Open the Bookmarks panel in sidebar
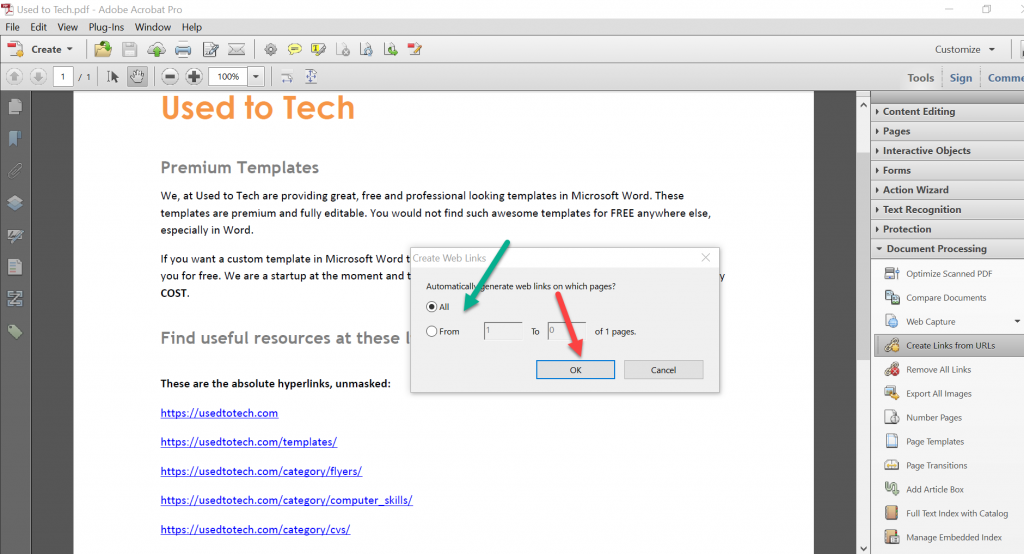Viewport: 1024px width, 554px height. [x=15, y=138]
